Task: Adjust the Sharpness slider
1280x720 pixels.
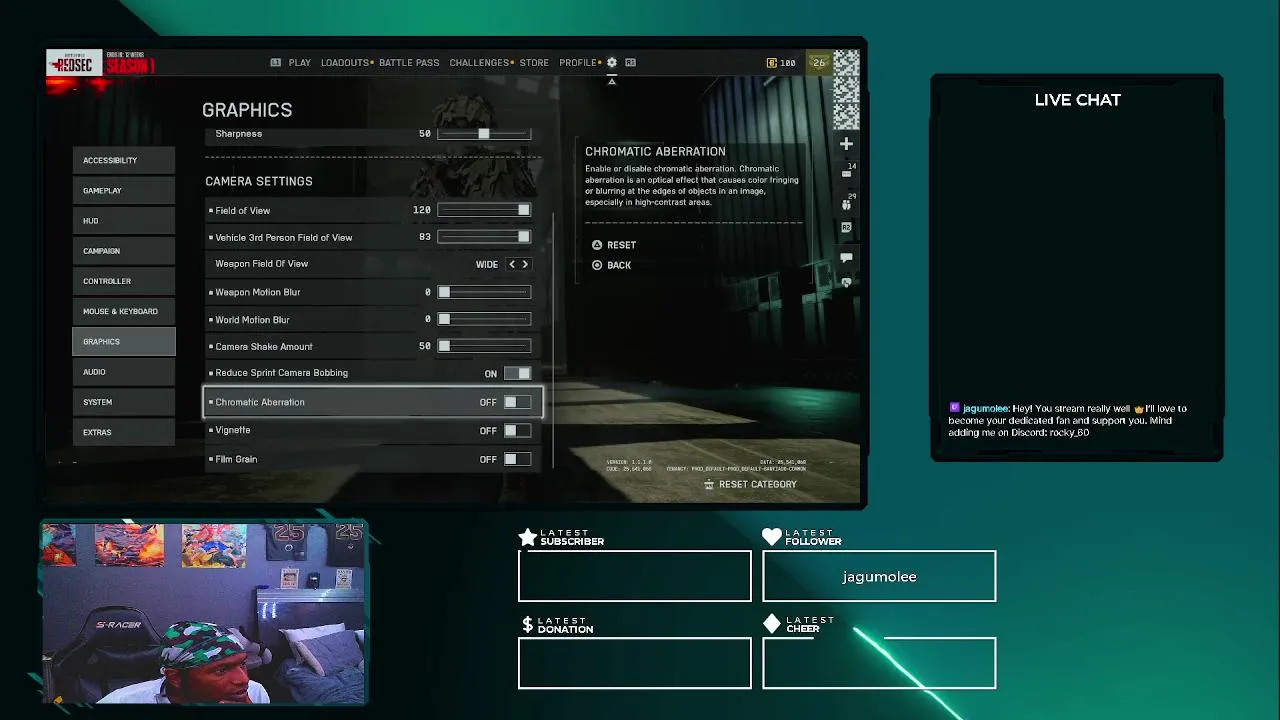Action: [x=484, y=134]
